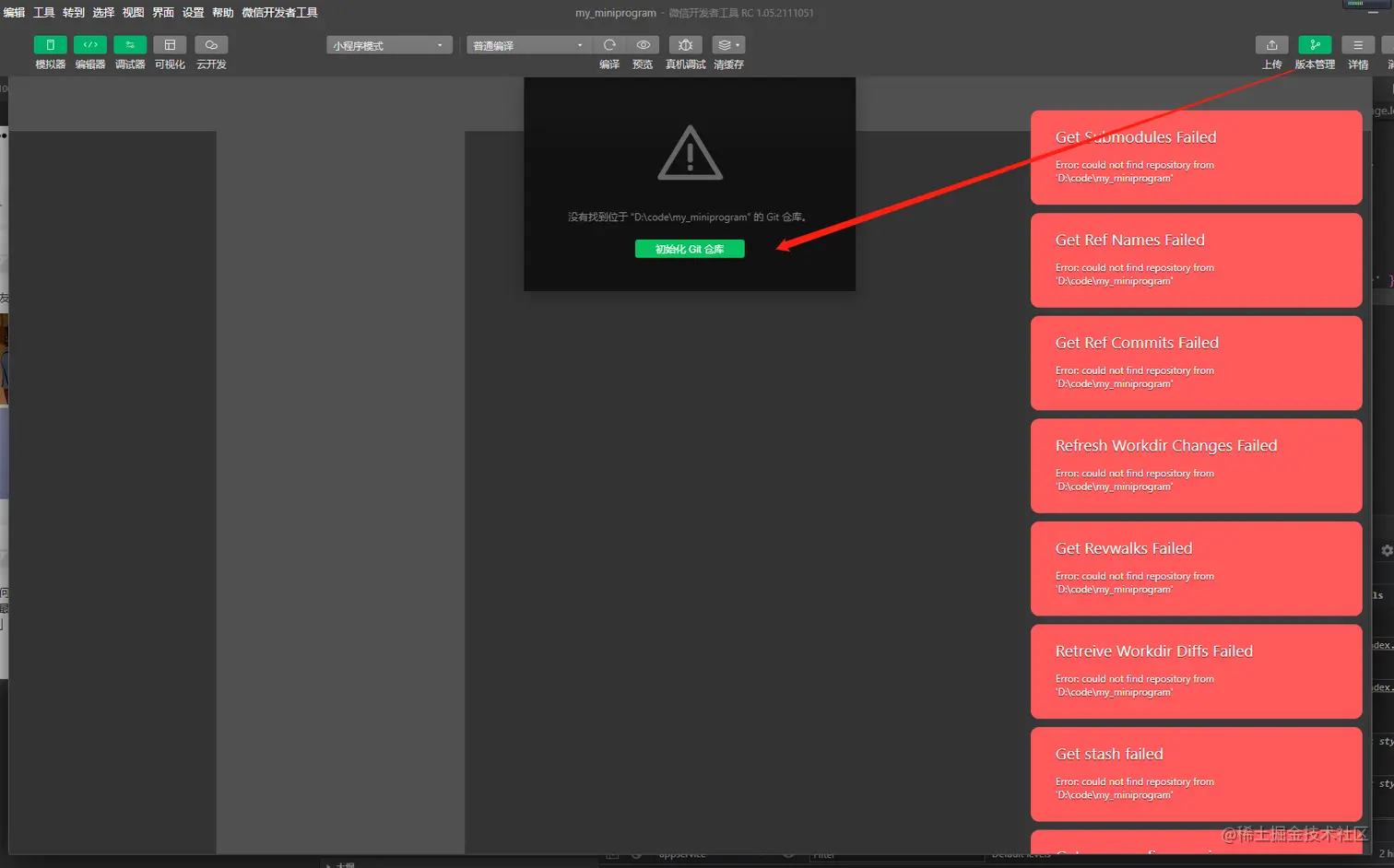
Task: Dismiss the Refresh Workdir Changes Failed notification
Action: coord(1196,466)
